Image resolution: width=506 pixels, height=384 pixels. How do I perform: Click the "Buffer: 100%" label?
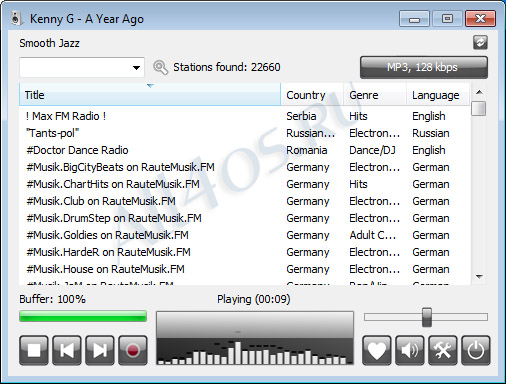52,299
